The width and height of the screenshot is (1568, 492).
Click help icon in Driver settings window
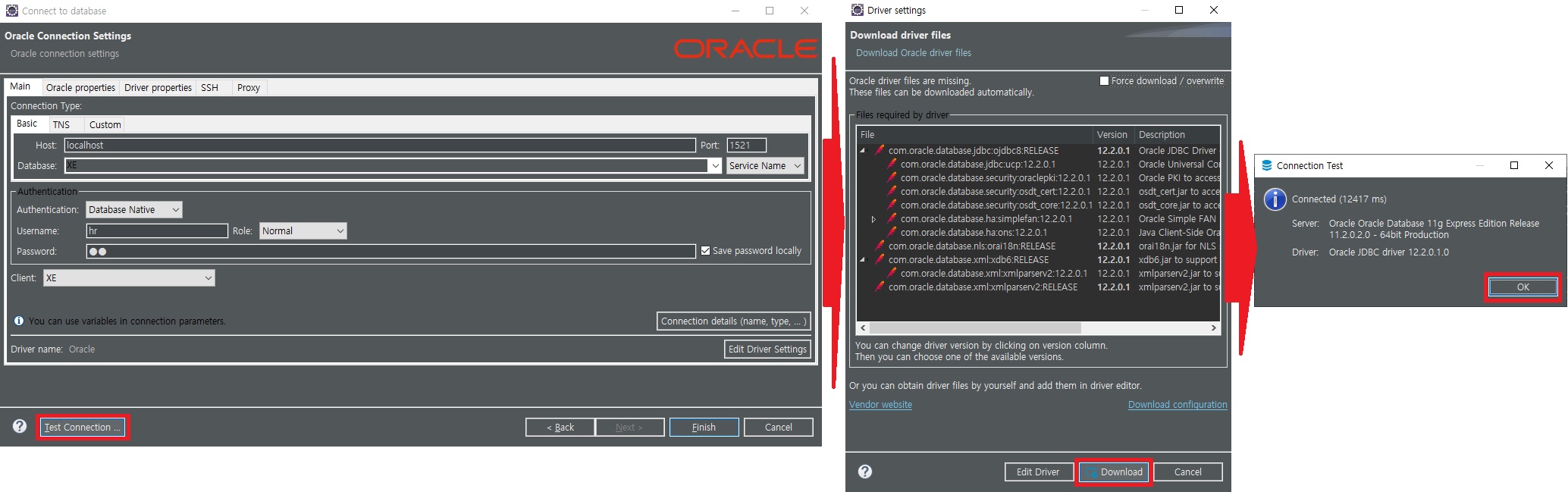click(865, 472)
